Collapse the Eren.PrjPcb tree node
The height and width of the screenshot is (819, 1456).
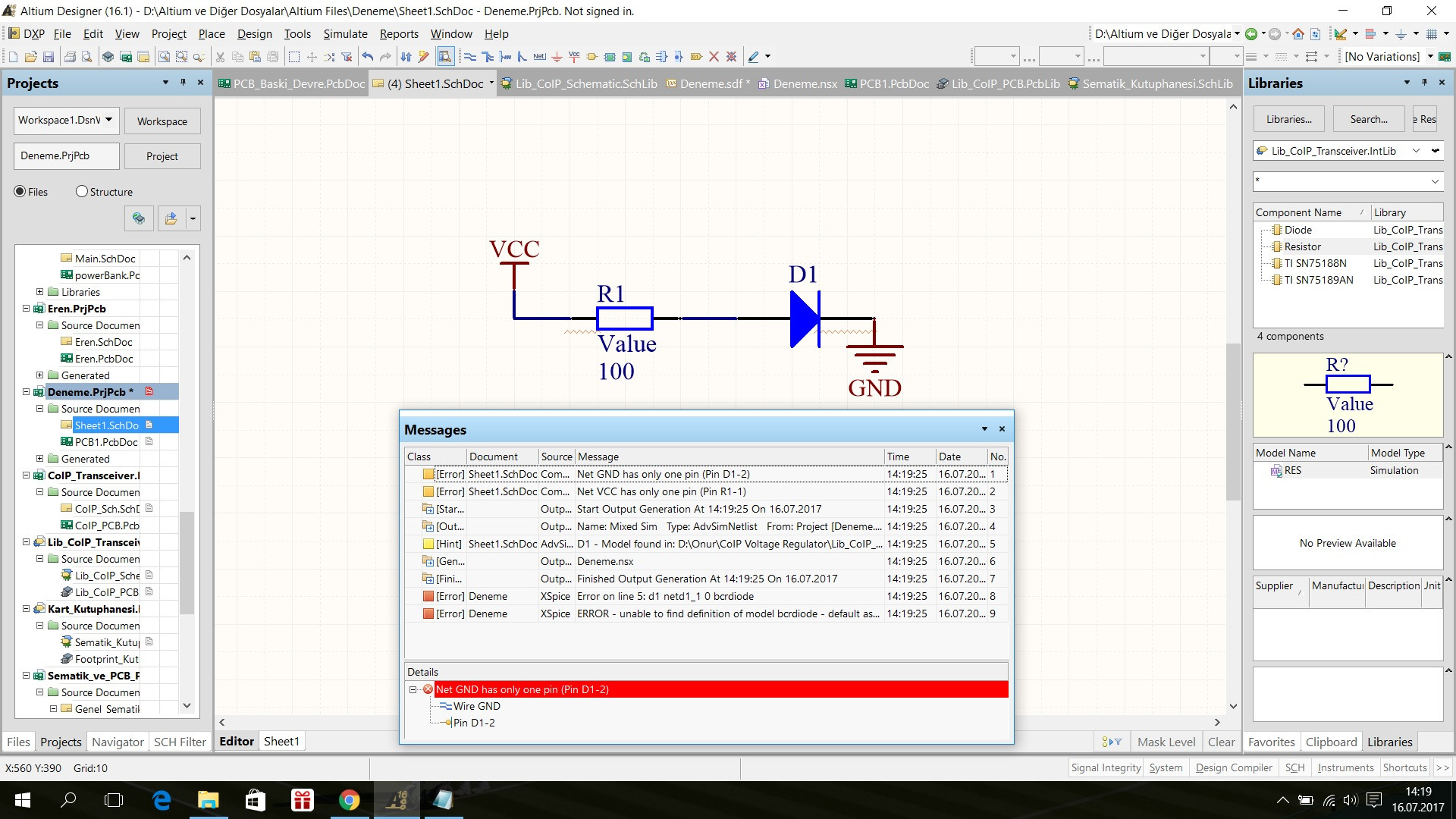pyautogui.click(x=27, y=309)
